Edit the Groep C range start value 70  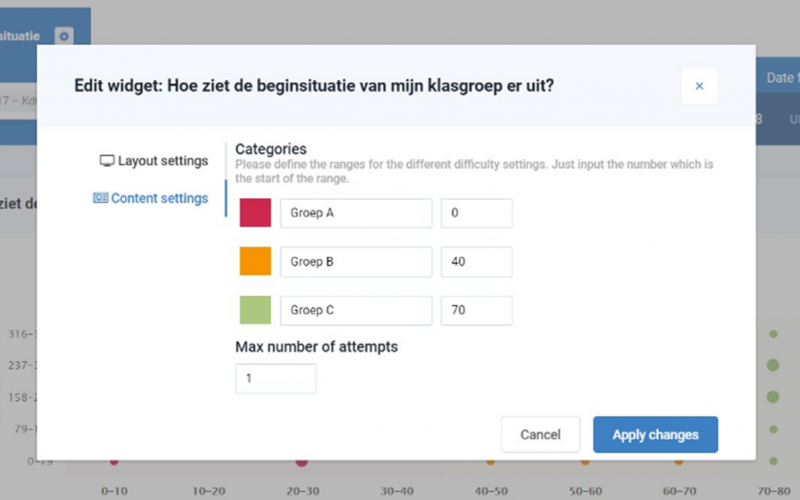pos(476,310)
